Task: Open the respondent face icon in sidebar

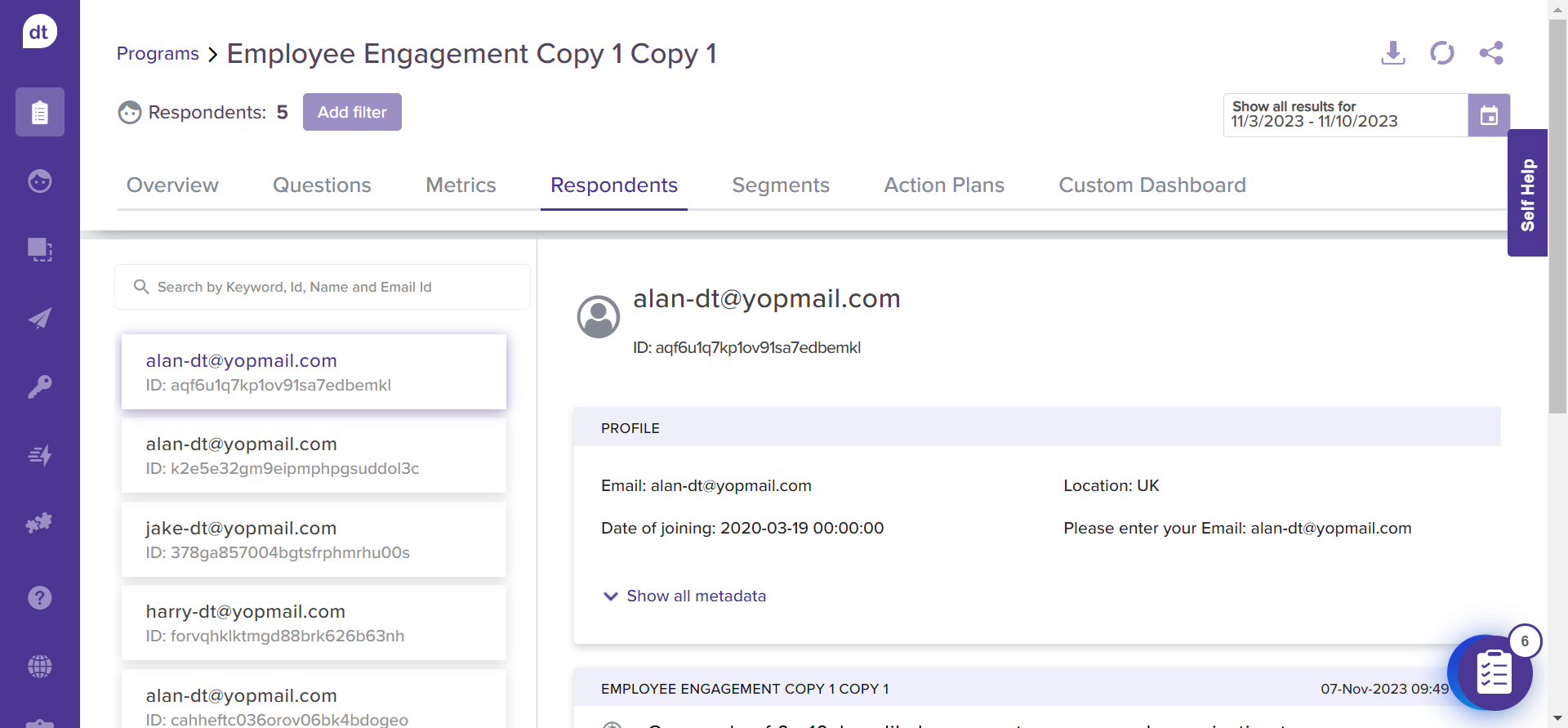Action: click(x=39, y=181)
